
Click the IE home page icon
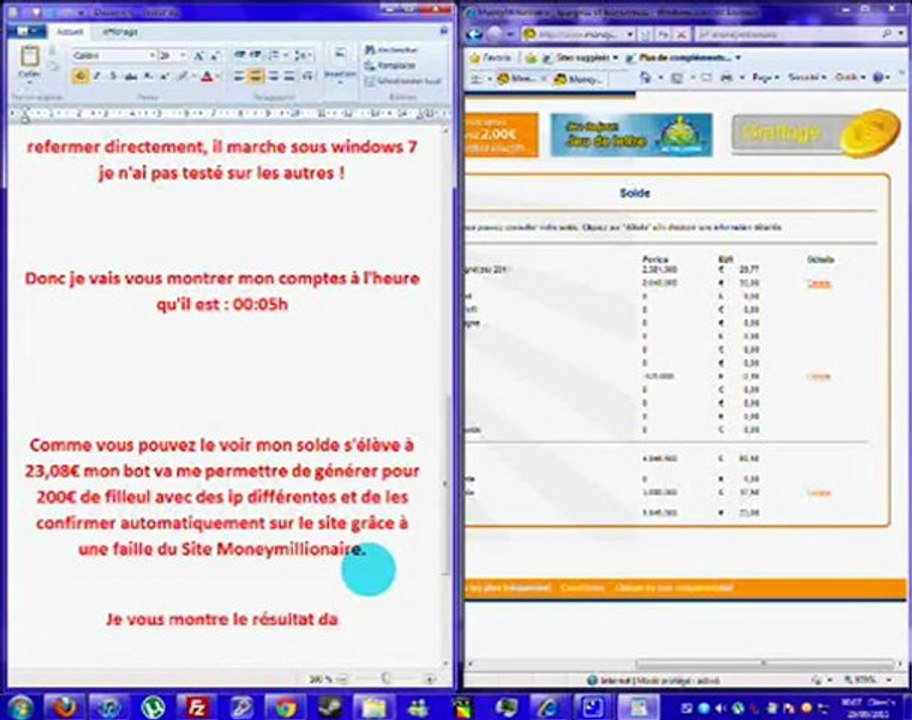tap(646, 77)
